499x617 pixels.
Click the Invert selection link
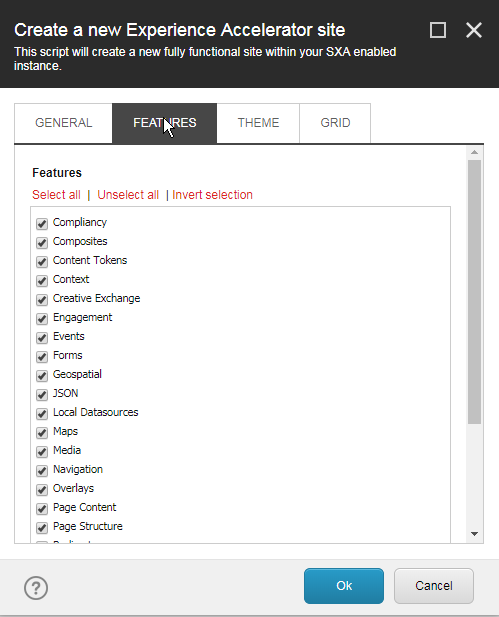click(x=212, y=195)
